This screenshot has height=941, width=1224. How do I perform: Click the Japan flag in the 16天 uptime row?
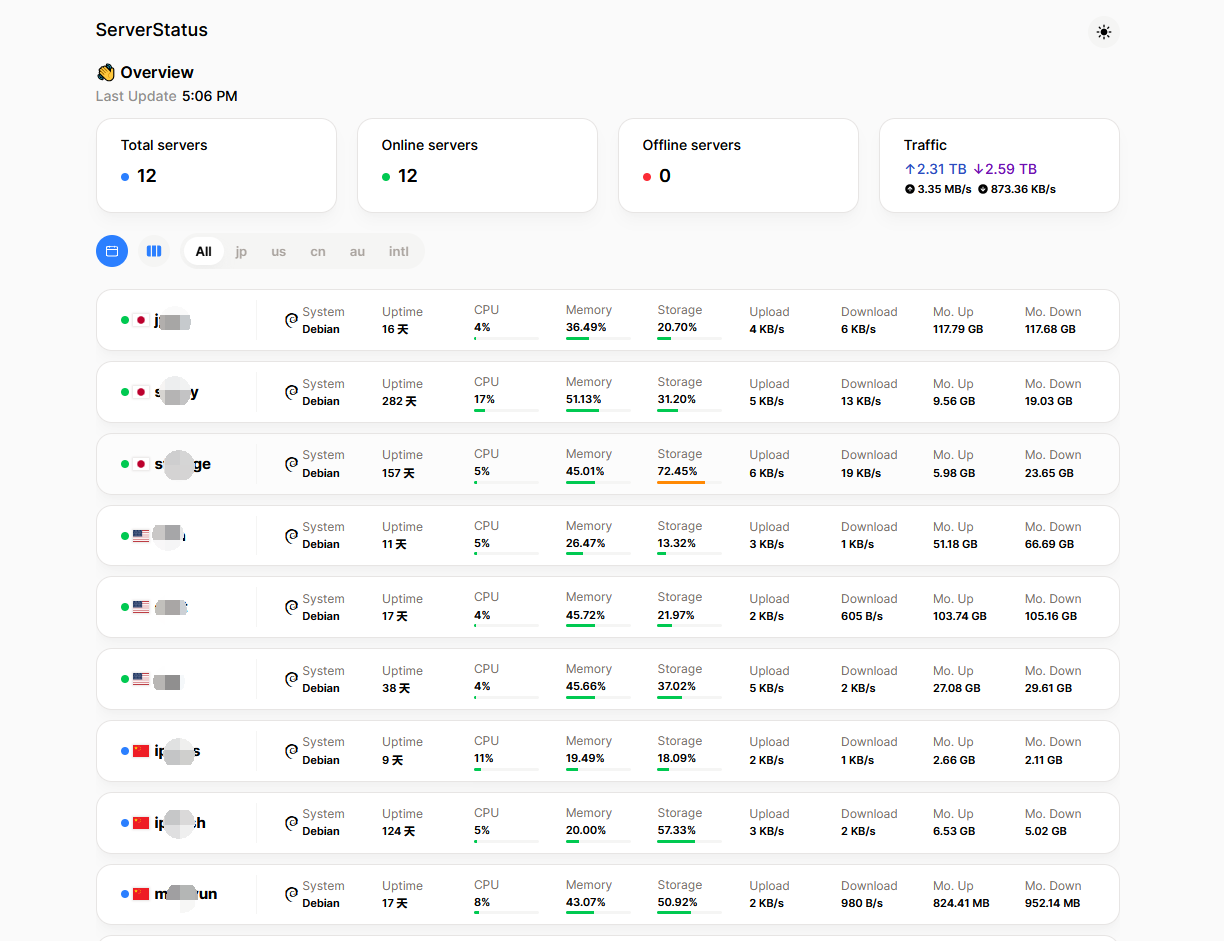point(141,321)
